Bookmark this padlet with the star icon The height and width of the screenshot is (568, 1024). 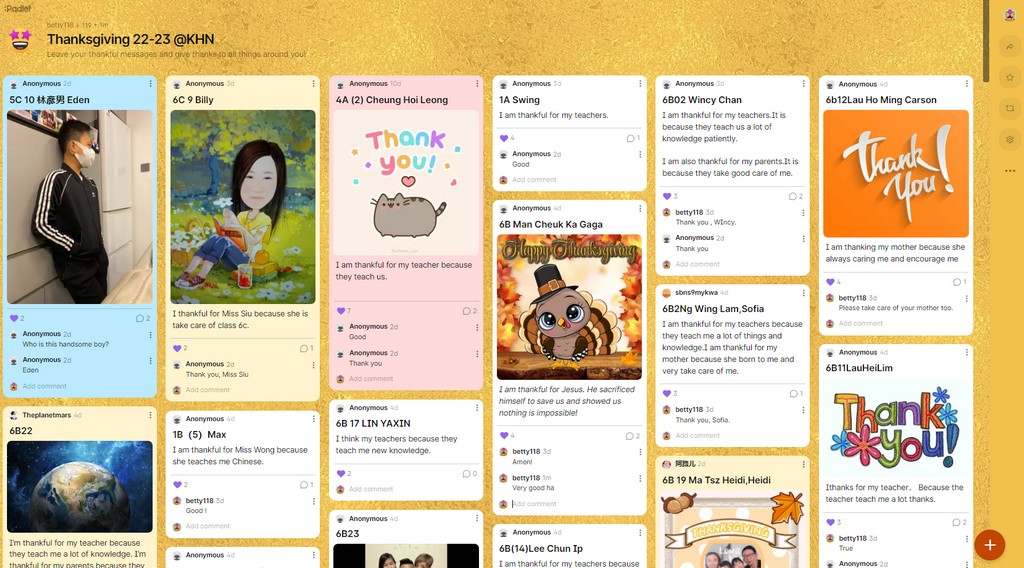[1010, 77]
